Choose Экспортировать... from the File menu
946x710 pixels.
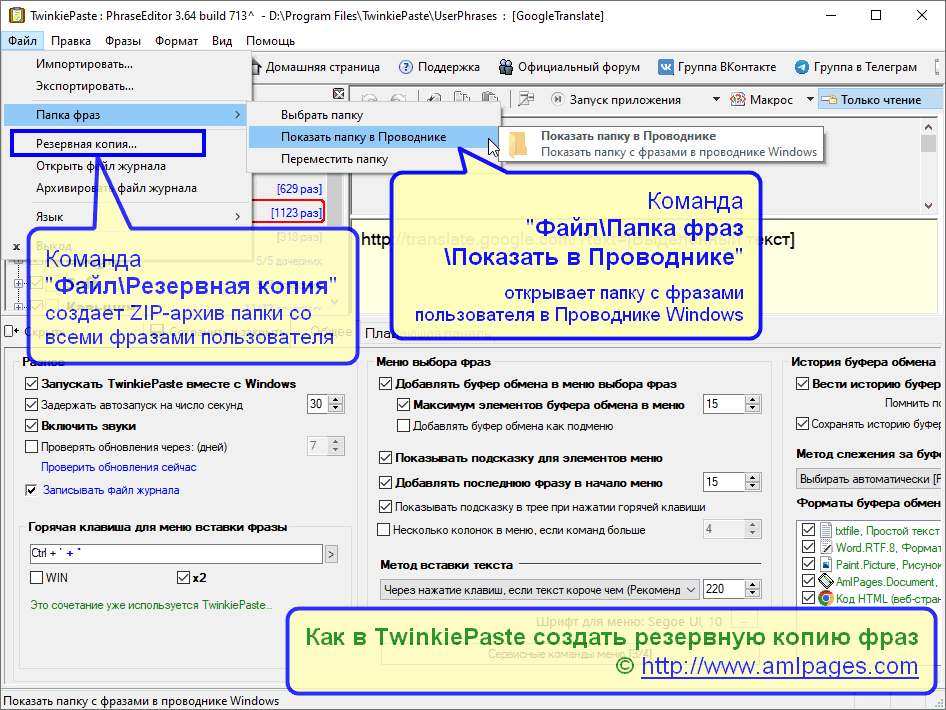tap(126, 86)
